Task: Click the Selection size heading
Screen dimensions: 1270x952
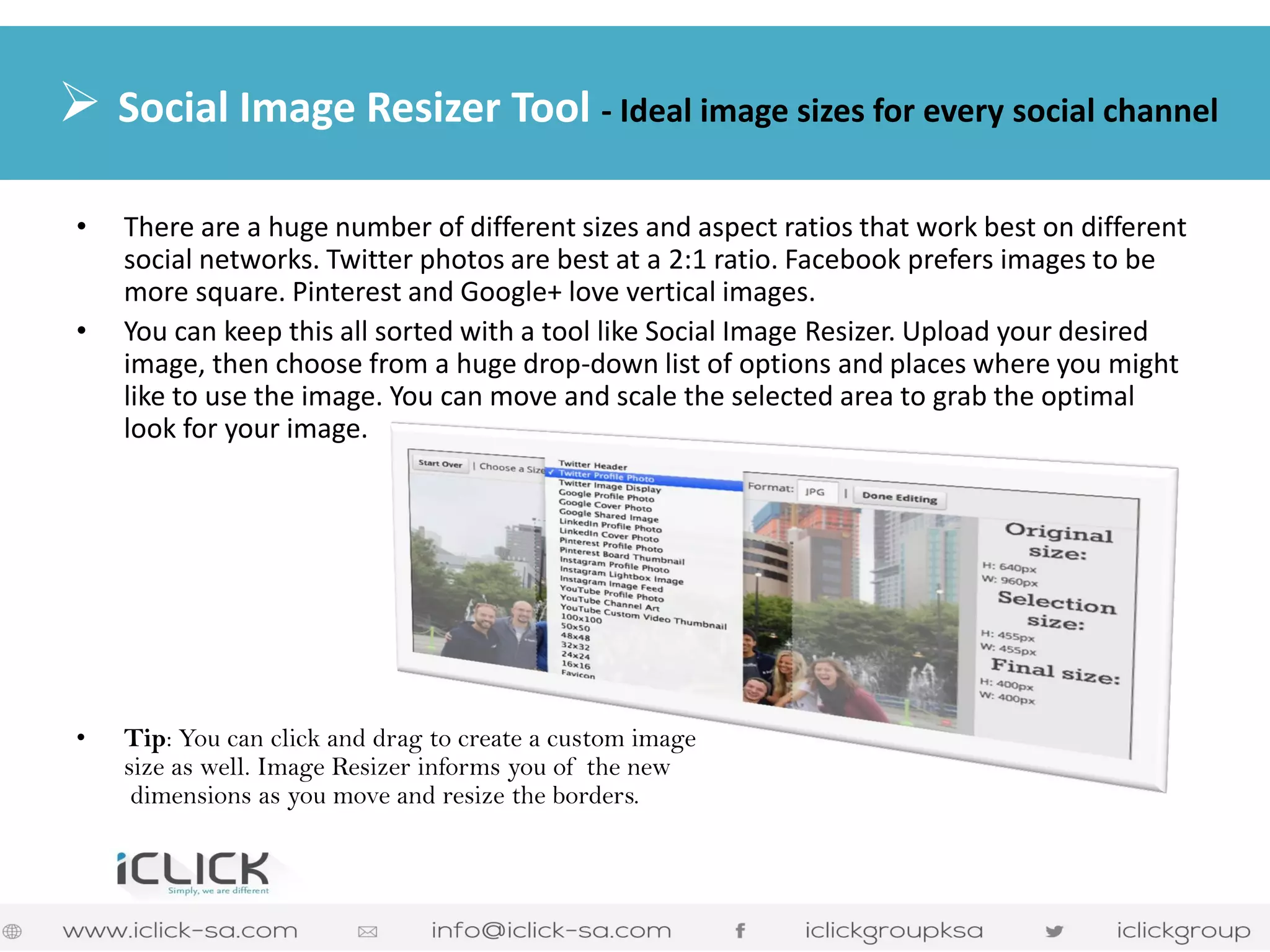Action: coord(1057,610)
